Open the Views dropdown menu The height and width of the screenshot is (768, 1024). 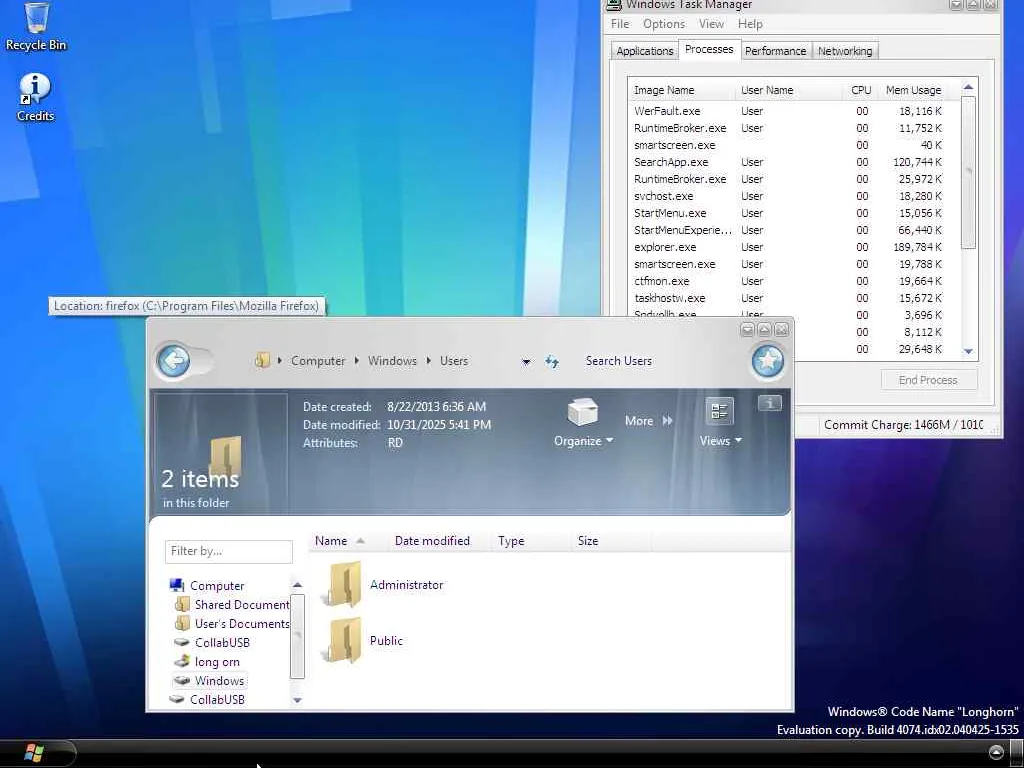point(721,441)
